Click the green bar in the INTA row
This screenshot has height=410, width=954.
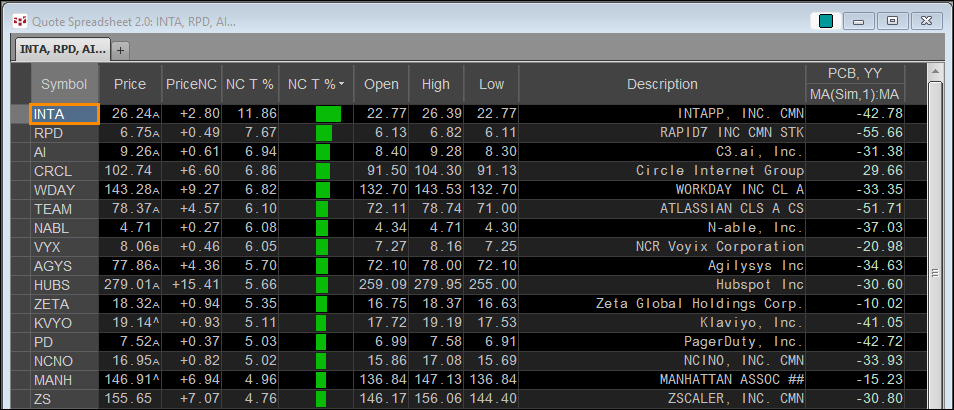click(328, 114)
